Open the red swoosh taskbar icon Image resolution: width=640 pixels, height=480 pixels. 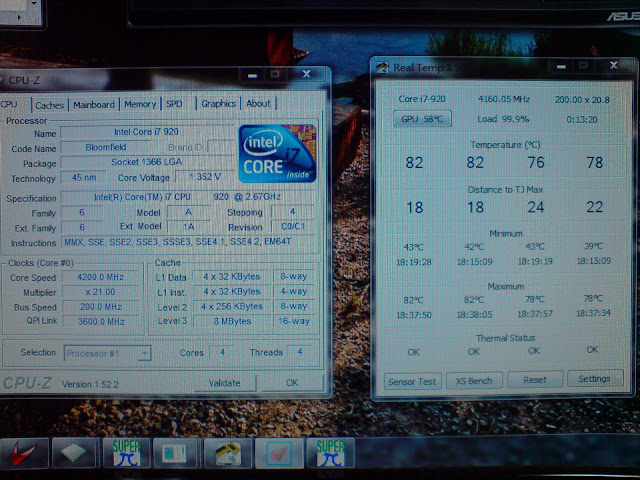(23, 453)
